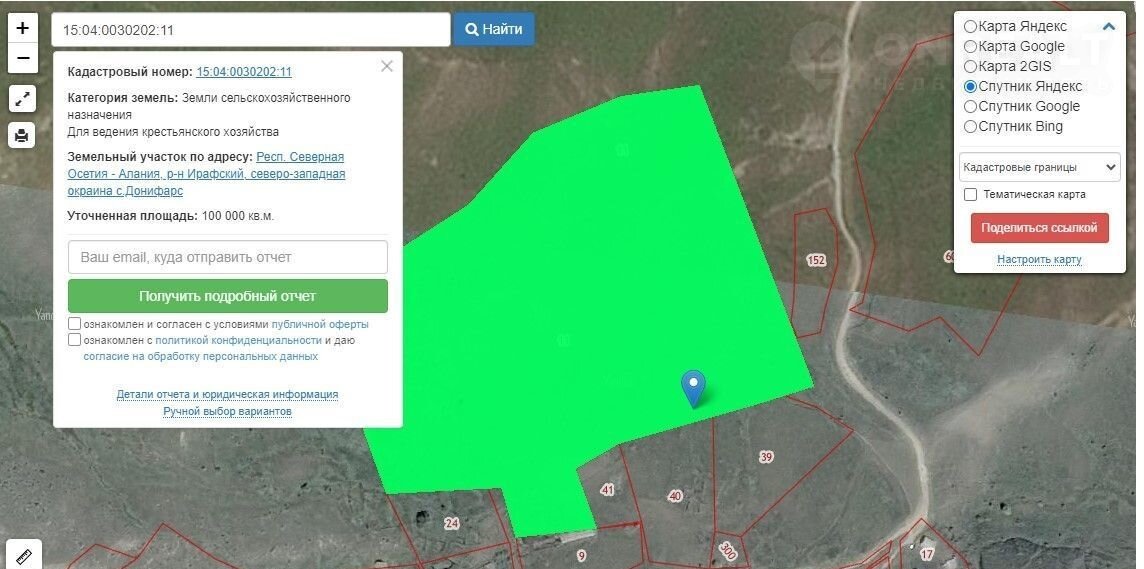The image size is (1144, 569).
Task: Zoom out with the minus button
Action: click(22, 58)
